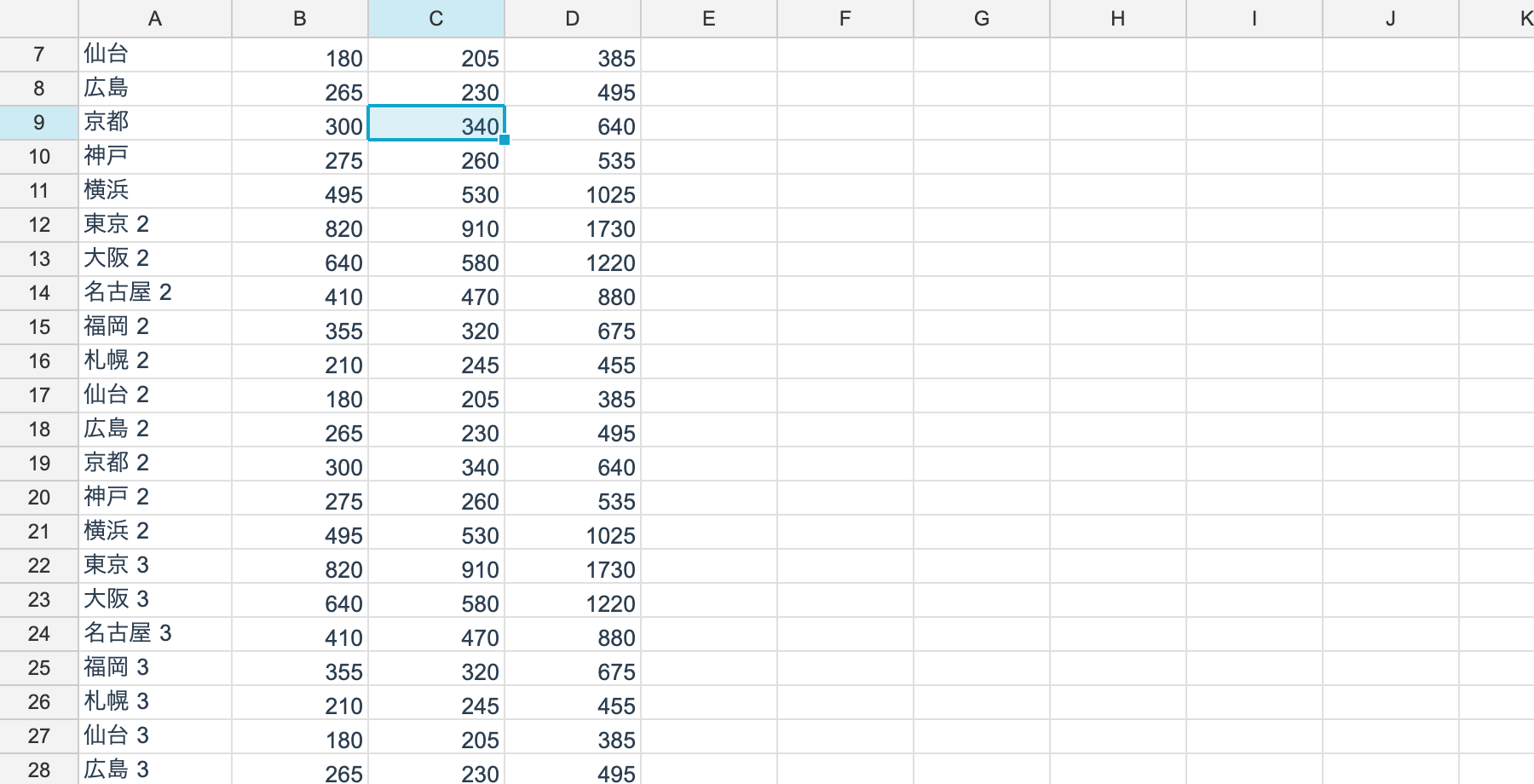Image resolution: width=1534 pixels, height=784 pixels.
Task: Click cell containing 仙台 in row 7
Action: click(x=155, y=55)
